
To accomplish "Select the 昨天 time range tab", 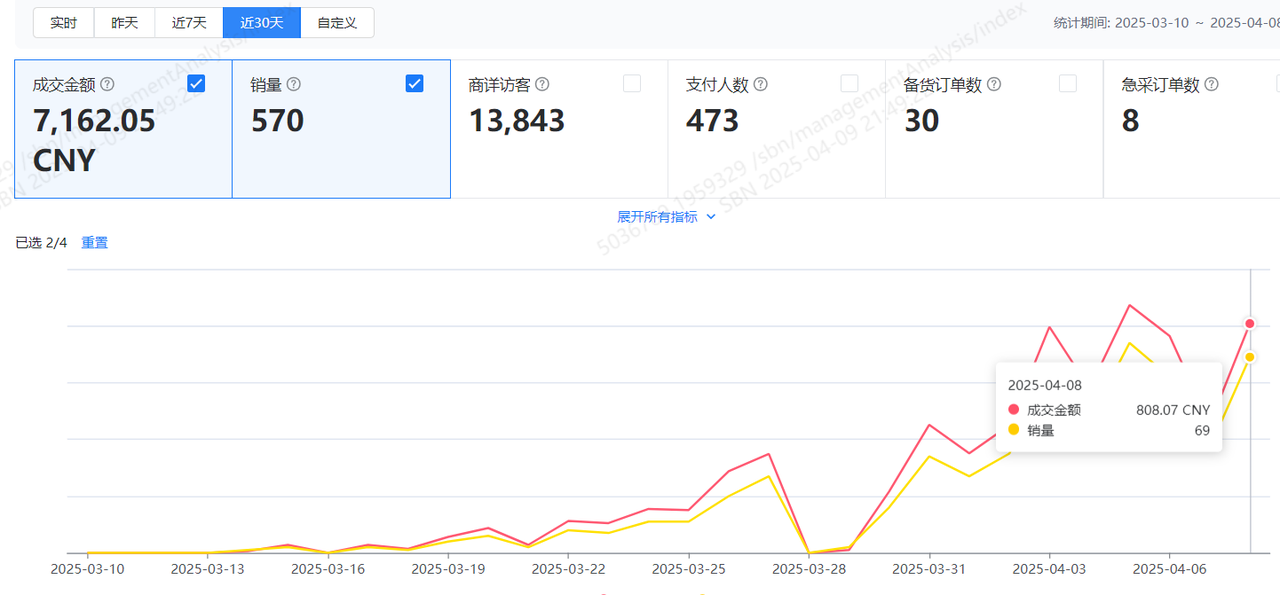I will click(x=124, y=23).
